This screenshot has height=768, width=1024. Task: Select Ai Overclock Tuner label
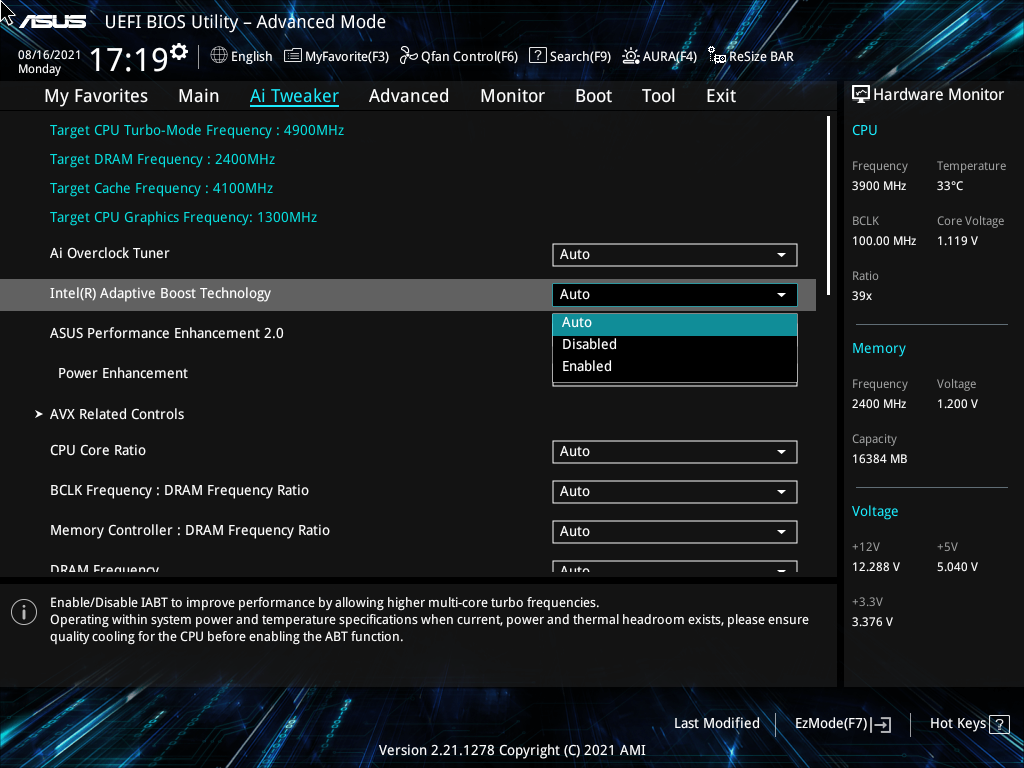[110, 253]
